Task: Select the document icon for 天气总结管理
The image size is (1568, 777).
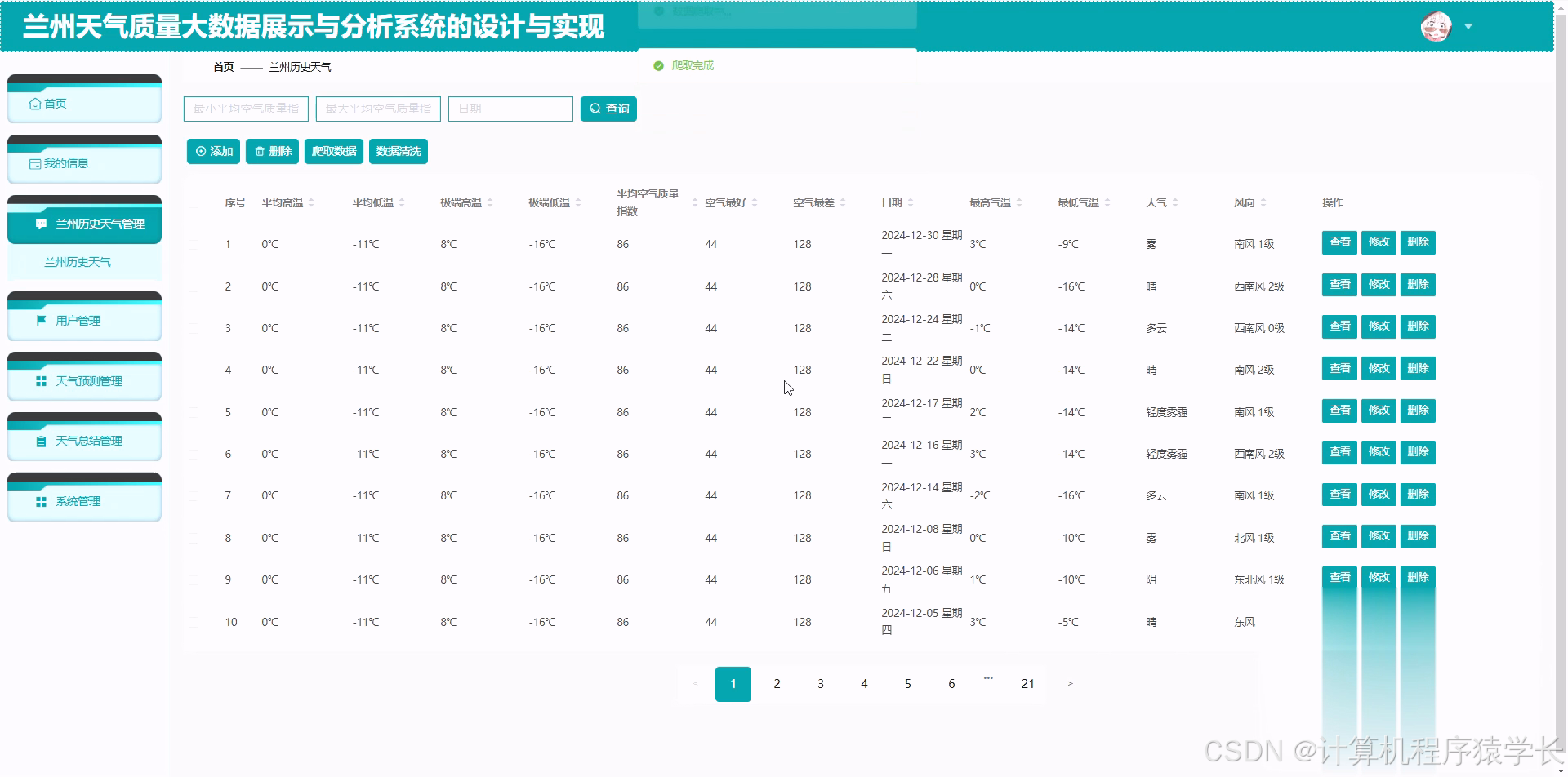Action: point(42,441)
